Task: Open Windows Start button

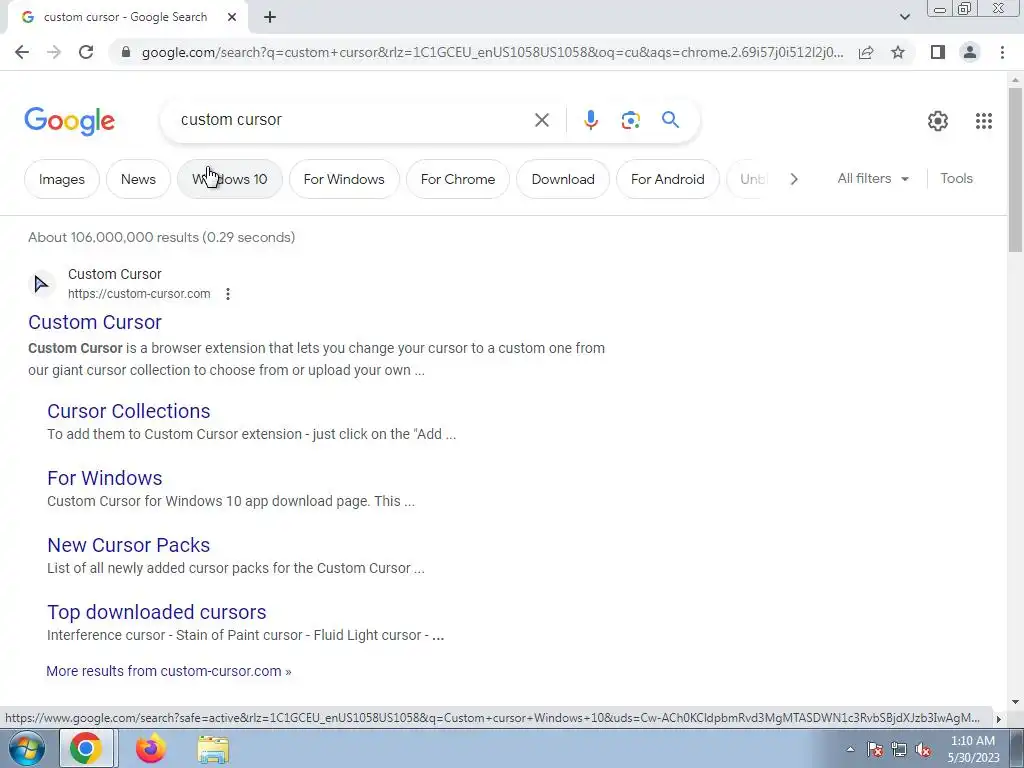Action: pyautogui.click(x=26, y=748)
